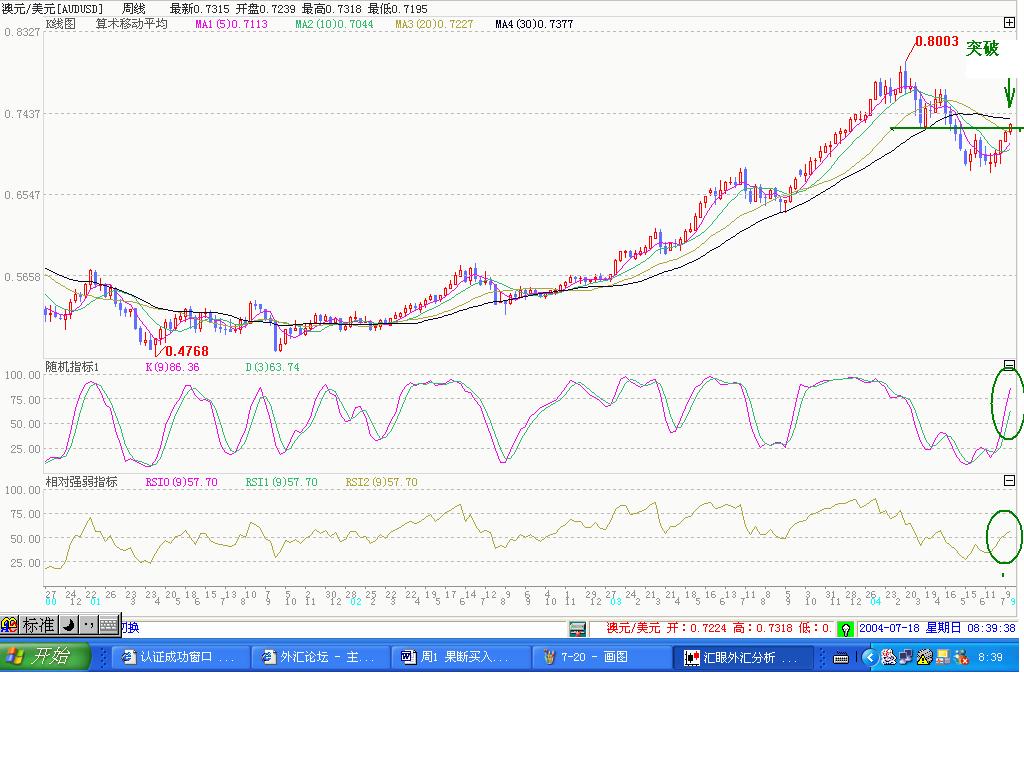This screenshot has height=768, width=1024.
Task: Switch to 认证成功窗口 taskbar window
Action: pyautogui.click(x=181, y=657)
